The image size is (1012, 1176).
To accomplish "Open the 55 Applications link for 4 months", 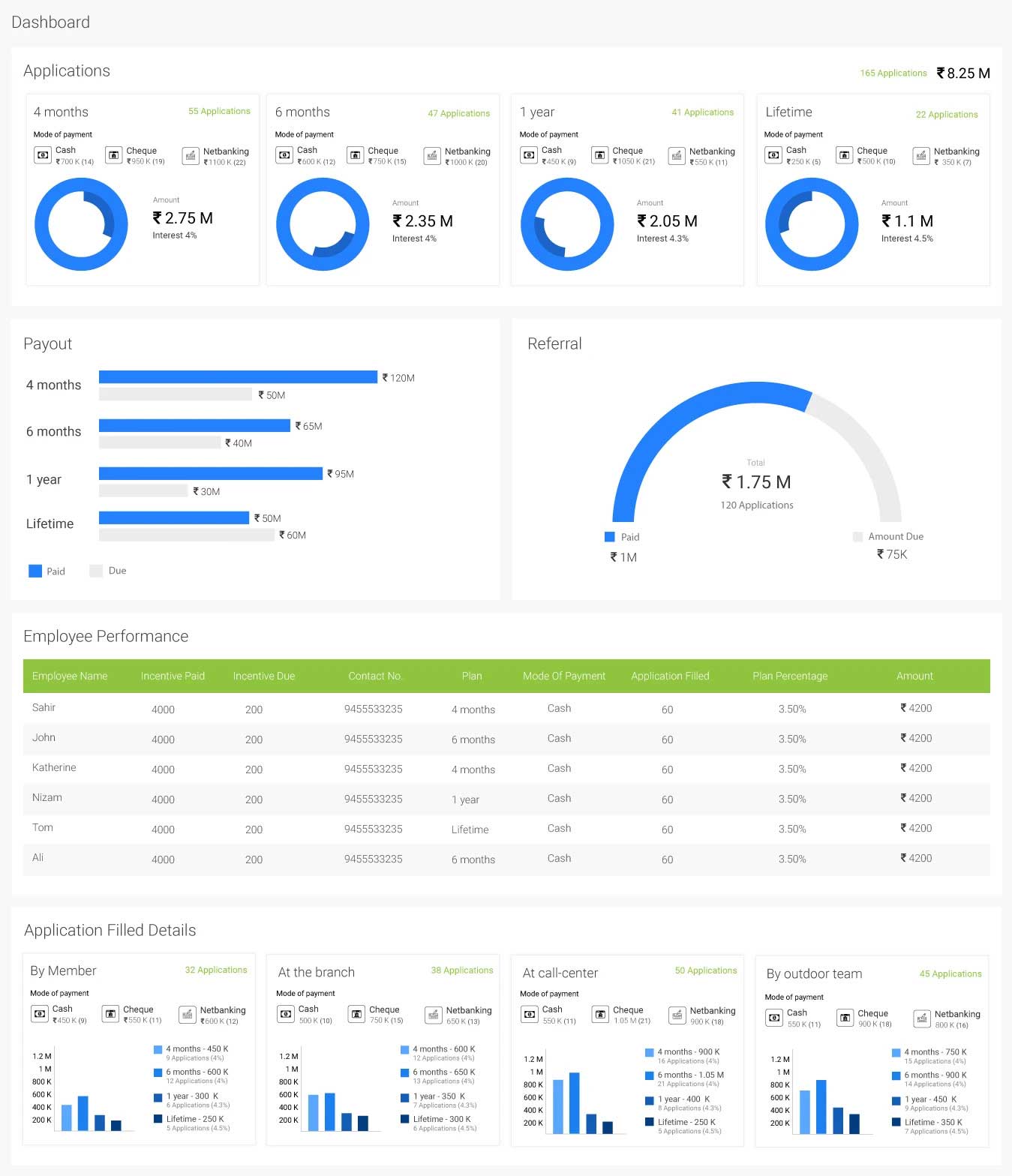I will coord(219,111).
